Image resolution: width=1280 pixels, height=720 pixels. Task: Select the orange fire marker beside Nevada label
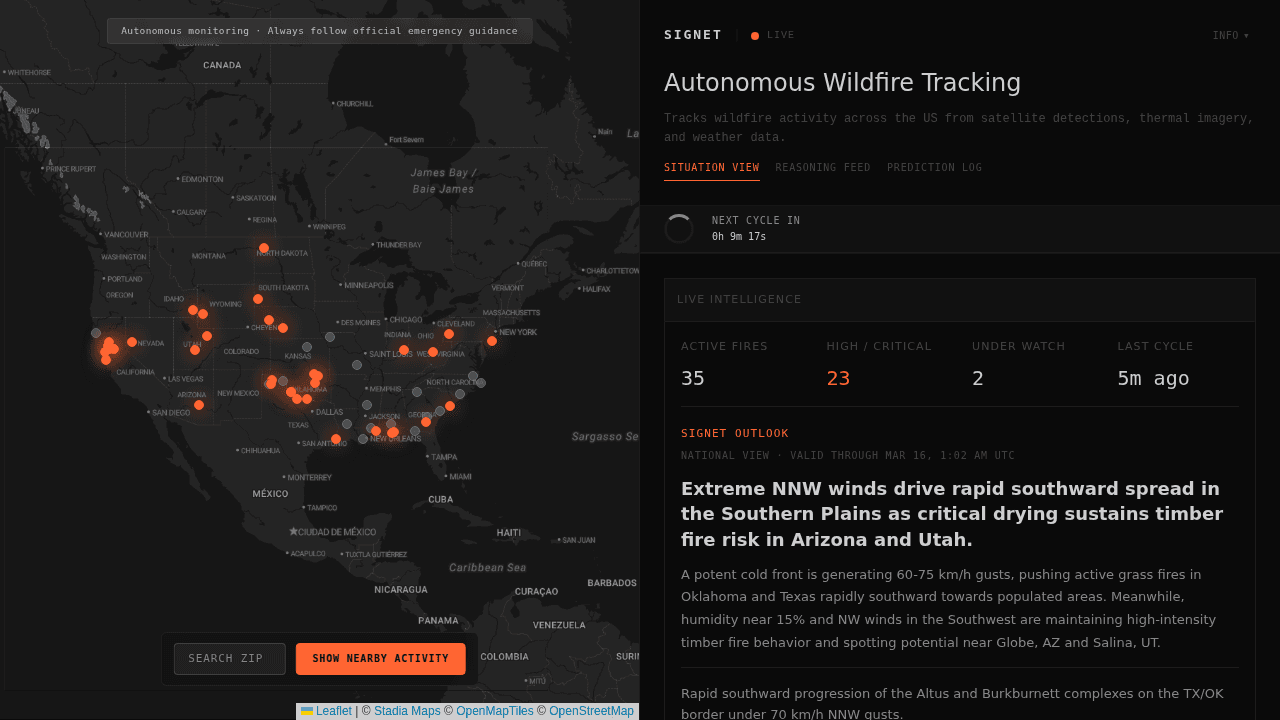point(132,342)
